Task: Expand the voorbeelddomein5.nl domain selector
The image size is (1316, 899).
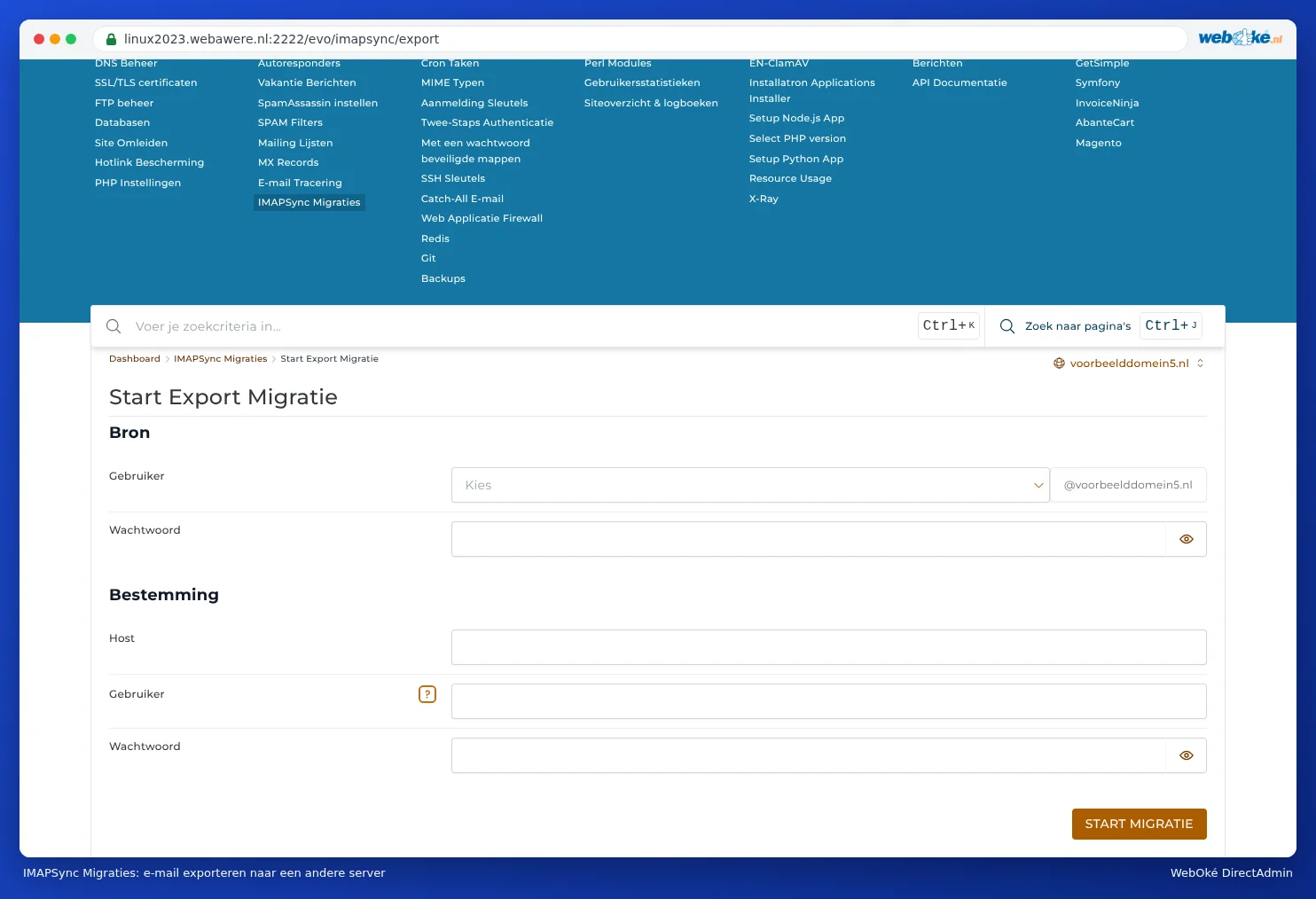Action: 1128,364
